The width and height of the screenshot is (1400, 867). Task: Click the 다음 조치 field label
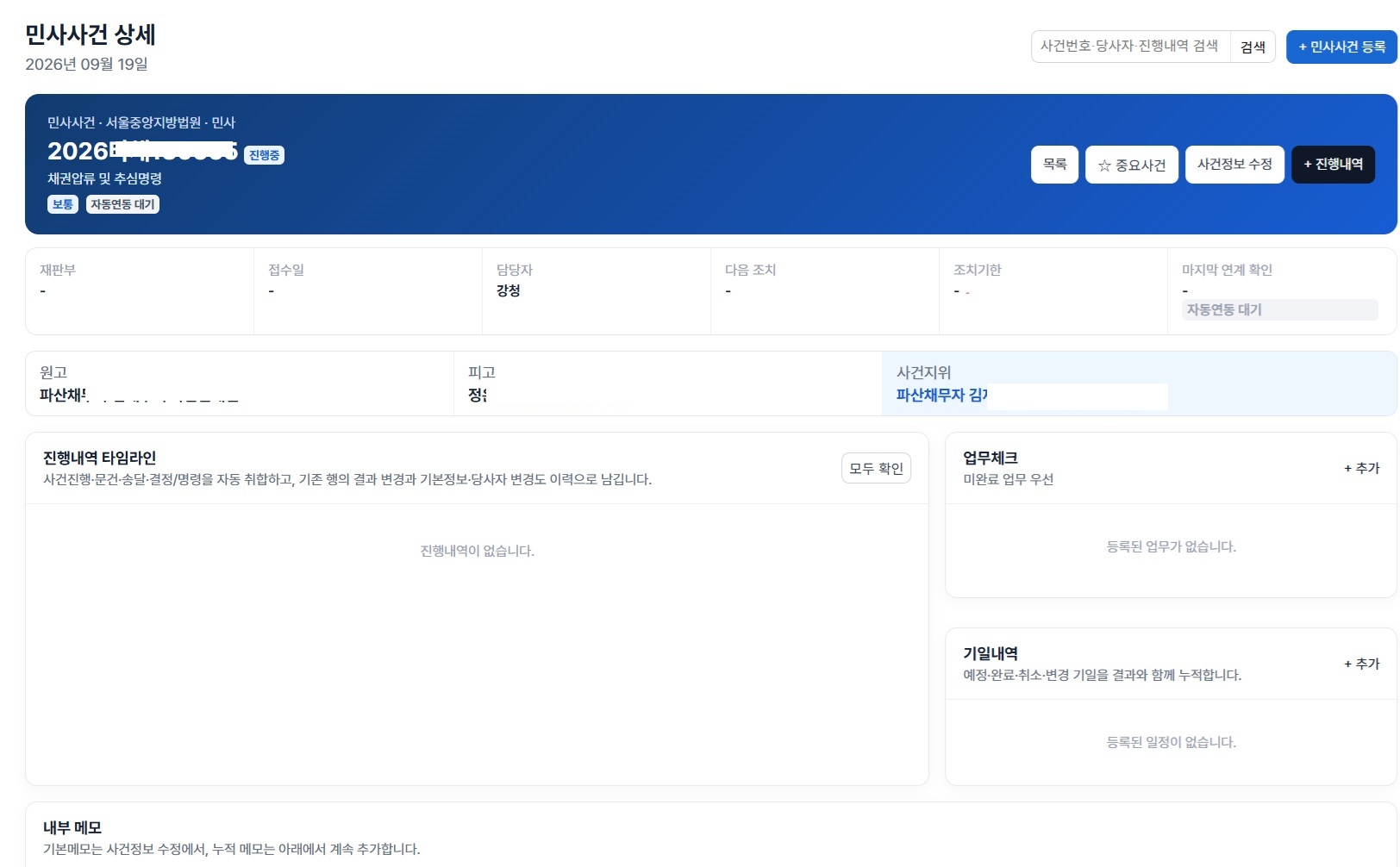(x=751, y=270)
